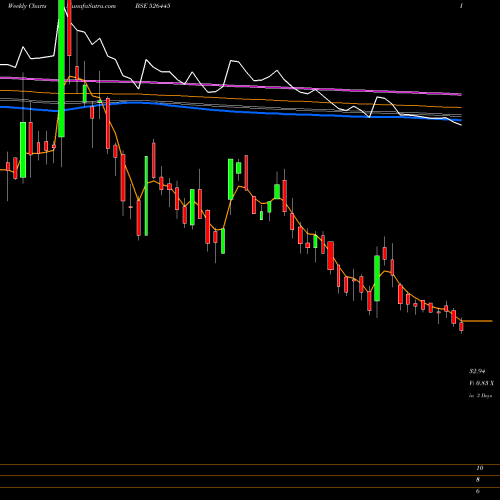Viewport: 500px width, 500px height.
Task: Click the '32.94' price value
Action: [x=477, y=371]
